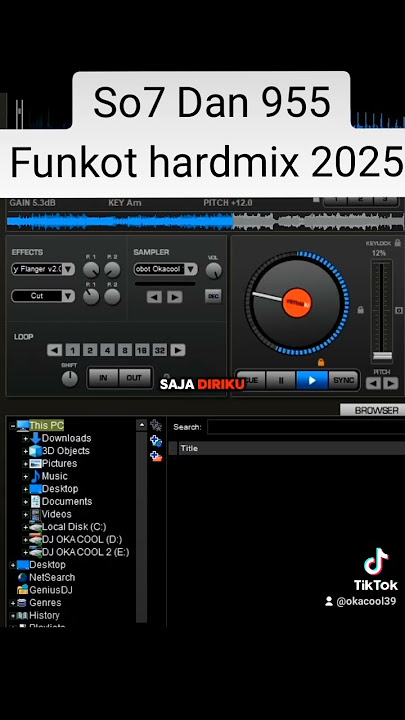Select the History item
405x720 pixels.
pyautogui.click(x=44, y=615)
